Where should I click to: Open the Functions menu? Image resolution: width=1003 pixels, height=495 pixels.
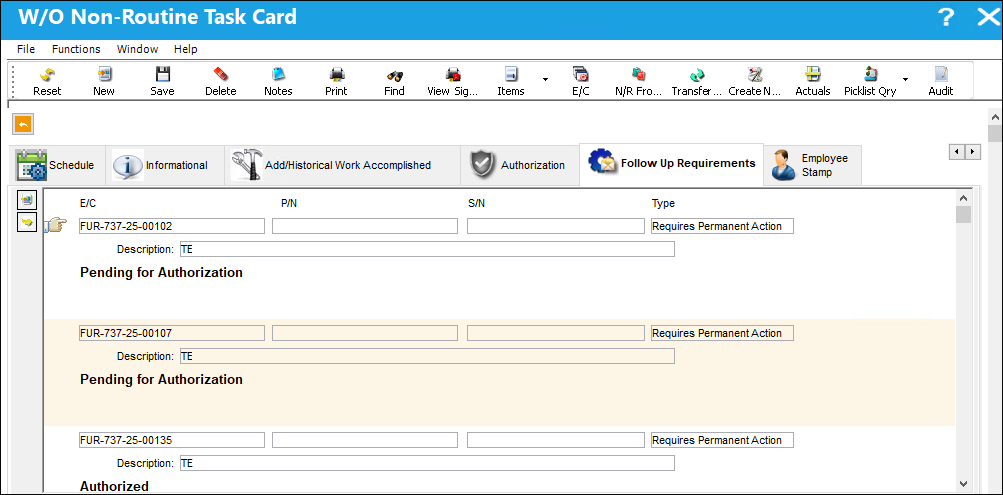76,49
